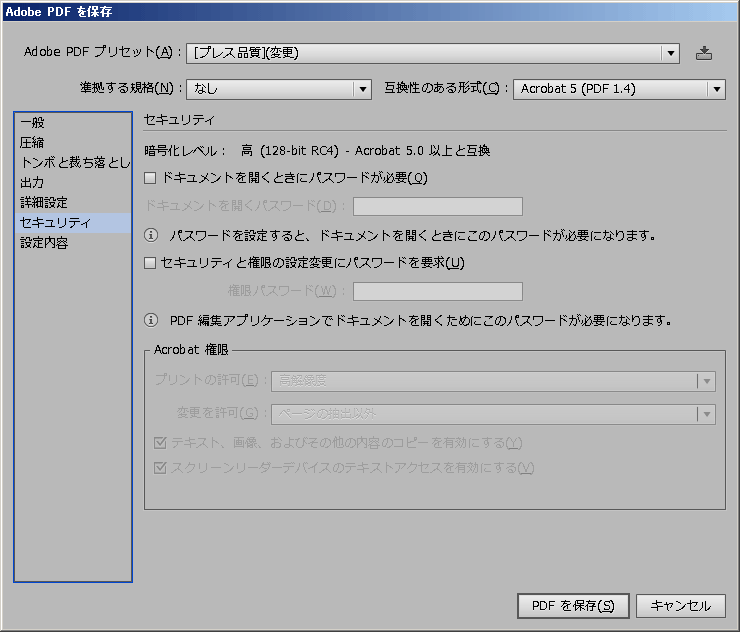
Task: Open the 互換性のある形式 dropdown
Action: [619, 89]
